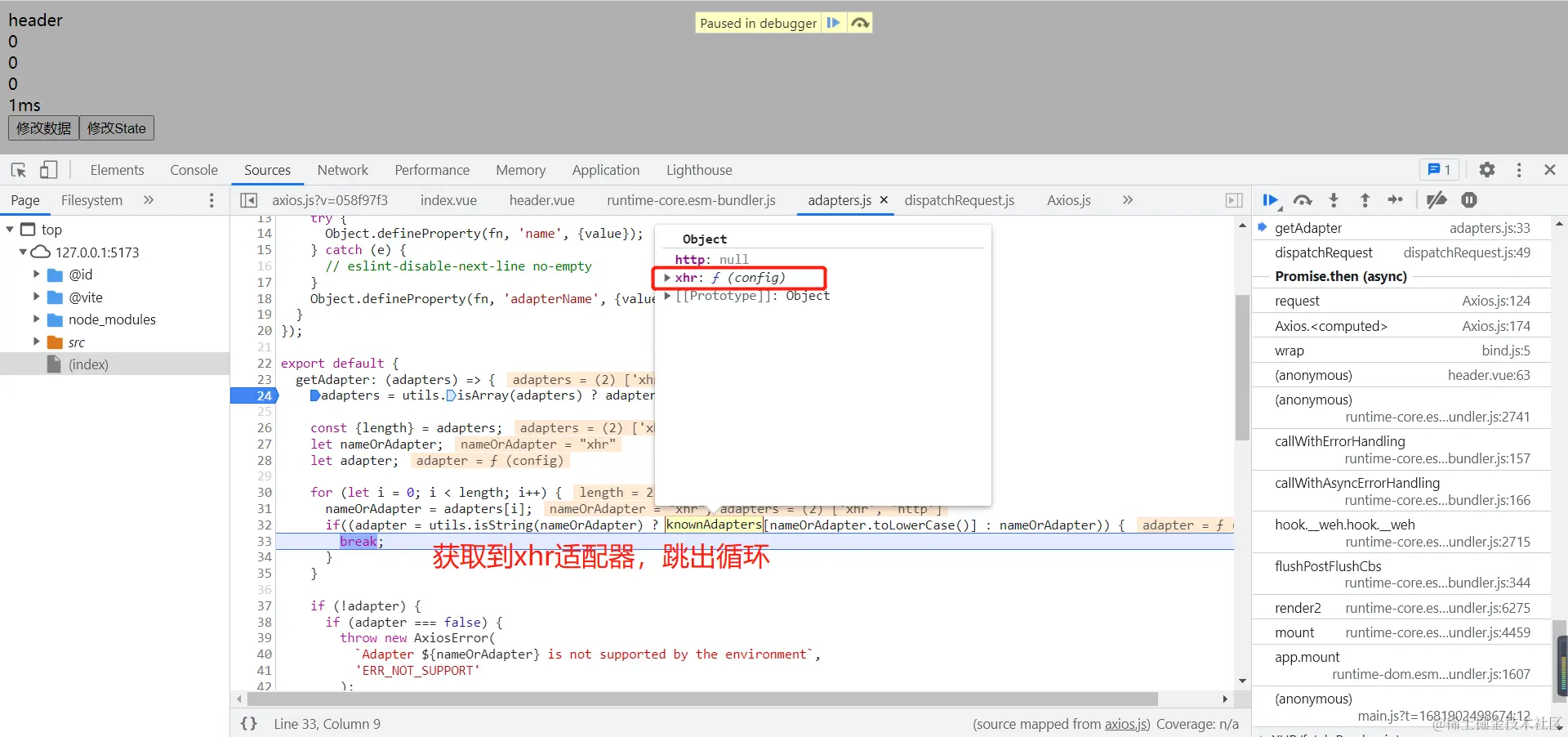Step over via the paused overlay icon

click(860, 23)
